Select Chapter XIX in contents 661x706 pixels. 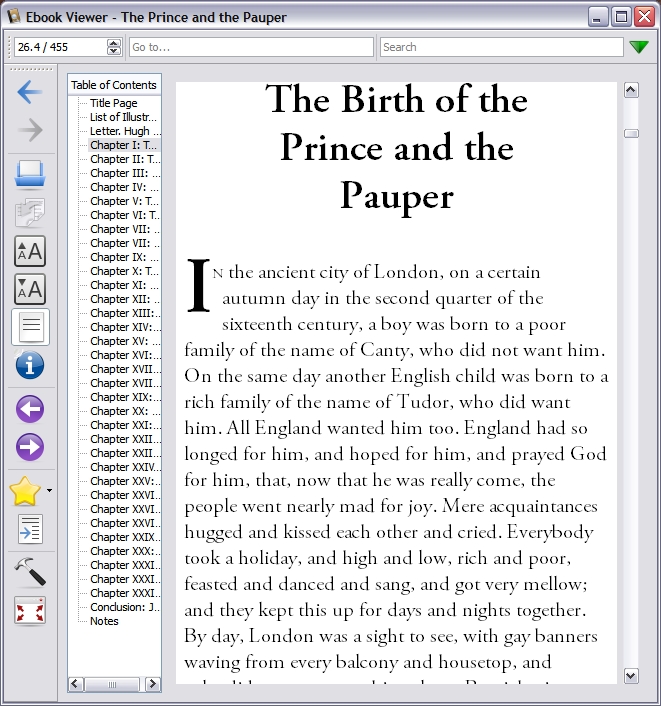[125, 397]
